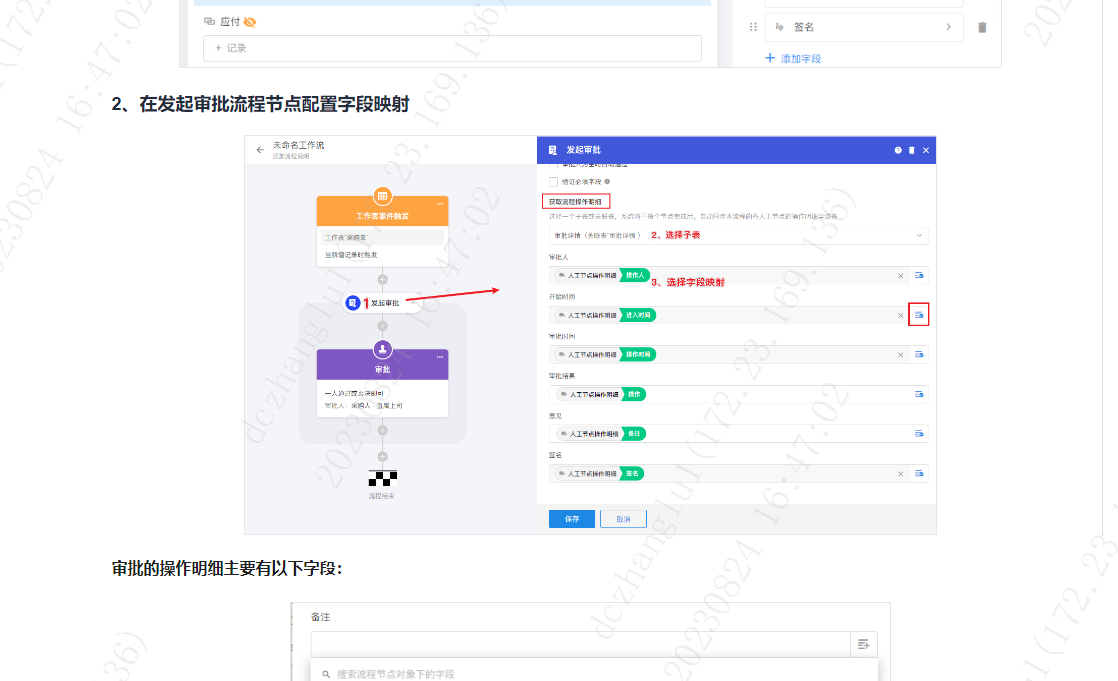Viewport: 1118px width, 681px height.
Task: Open field selector icon in 审批时间 row
Action: tap(919, 354)
